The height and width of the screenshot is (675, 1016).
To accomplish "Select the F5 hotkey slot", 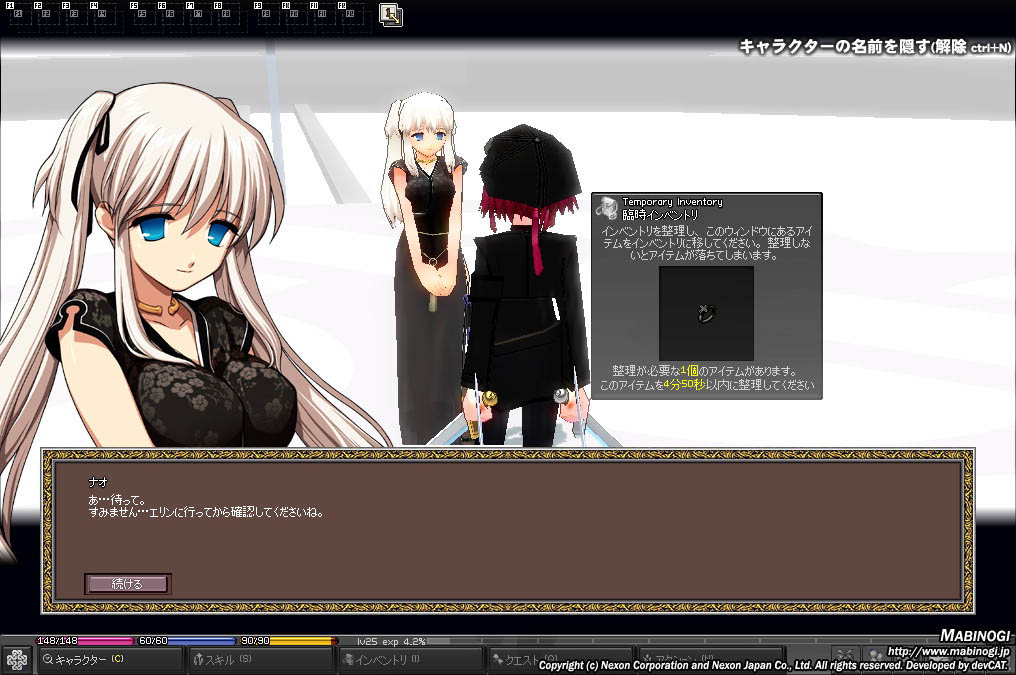I will point(141,13).
